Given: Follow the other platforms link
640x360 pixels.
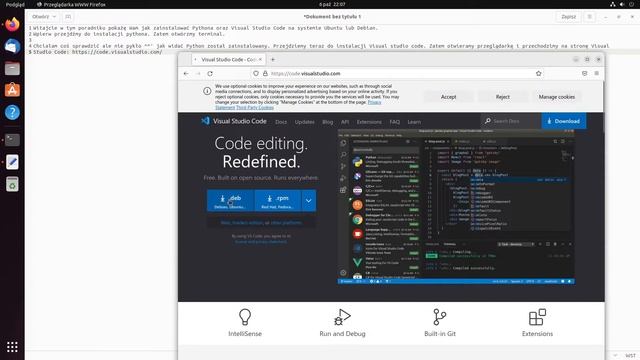Looking at the screenshot, I should click(x=286, y=223).
